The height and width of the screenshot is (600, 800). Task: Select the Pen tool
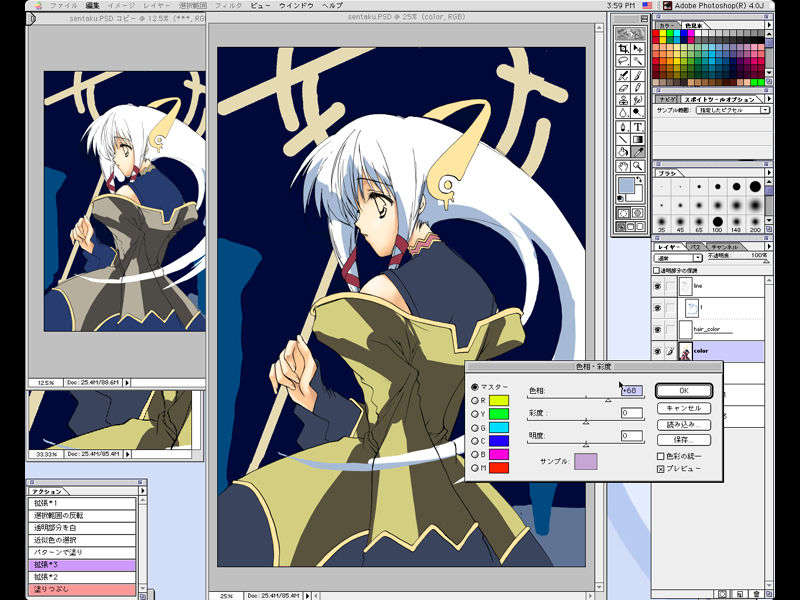click(623, 127)
